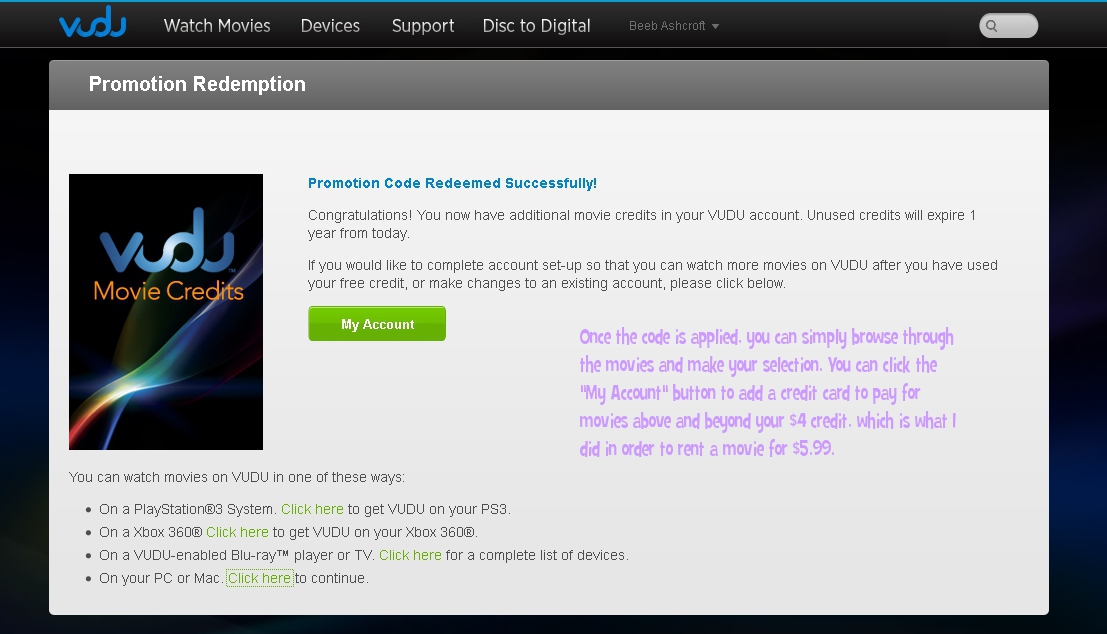Screen dimensions: 1107x634
Task: Click the search magnifier icon
Action: 992,26
